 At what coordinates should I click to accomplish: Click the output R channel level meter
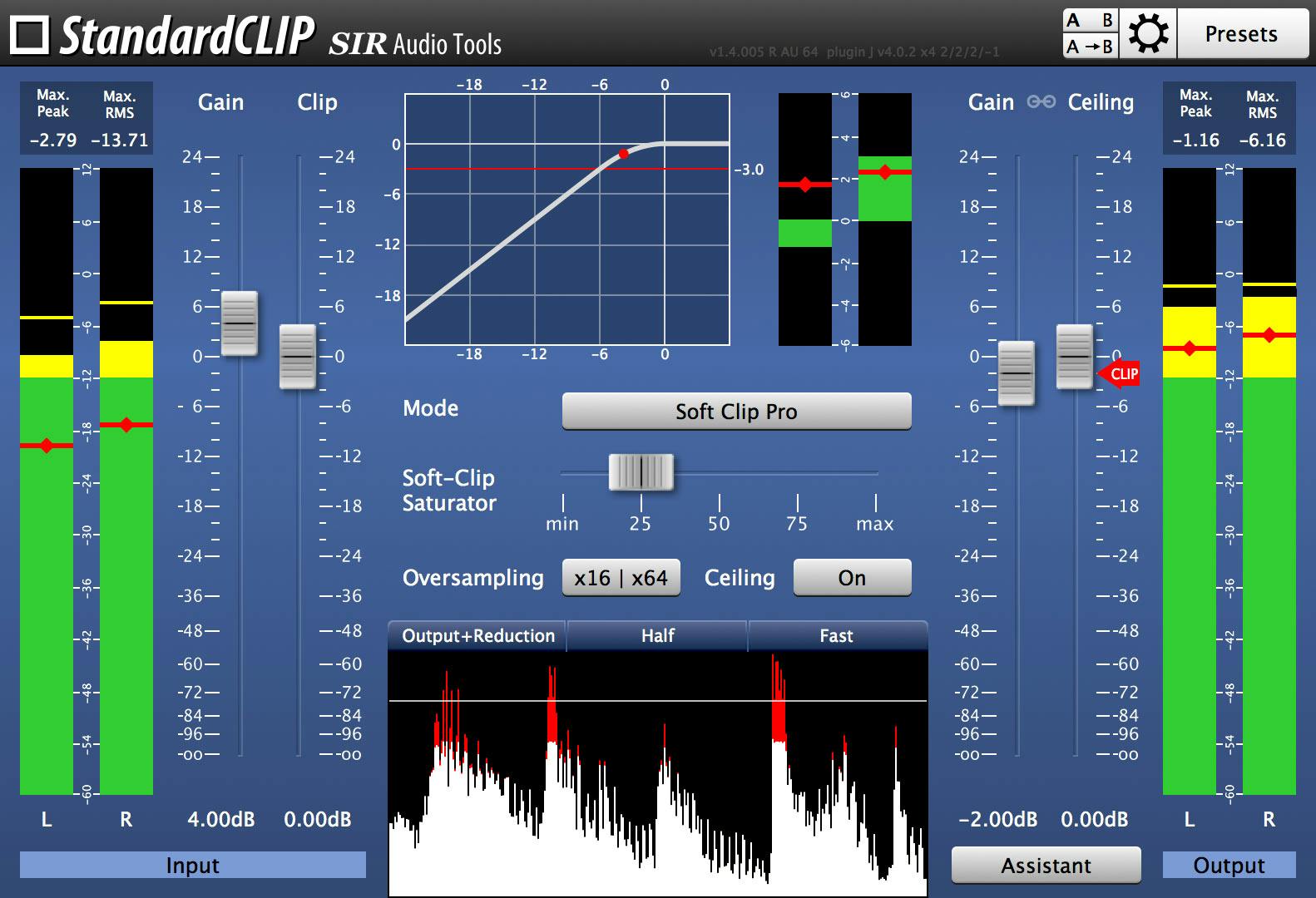click(1269, 481)
